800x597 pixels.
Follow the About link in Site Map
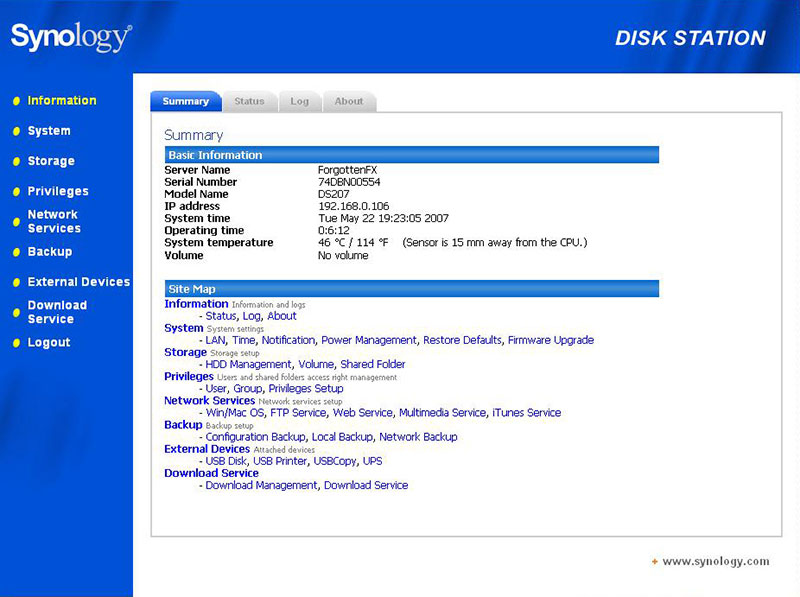282,316
